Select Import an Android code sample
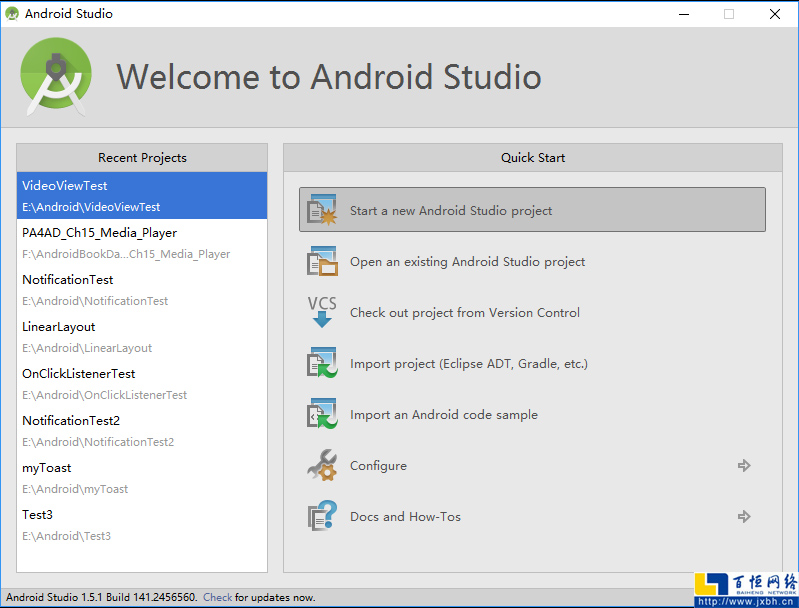This screenshot has height=608, width=799. [x=443, y=415]
